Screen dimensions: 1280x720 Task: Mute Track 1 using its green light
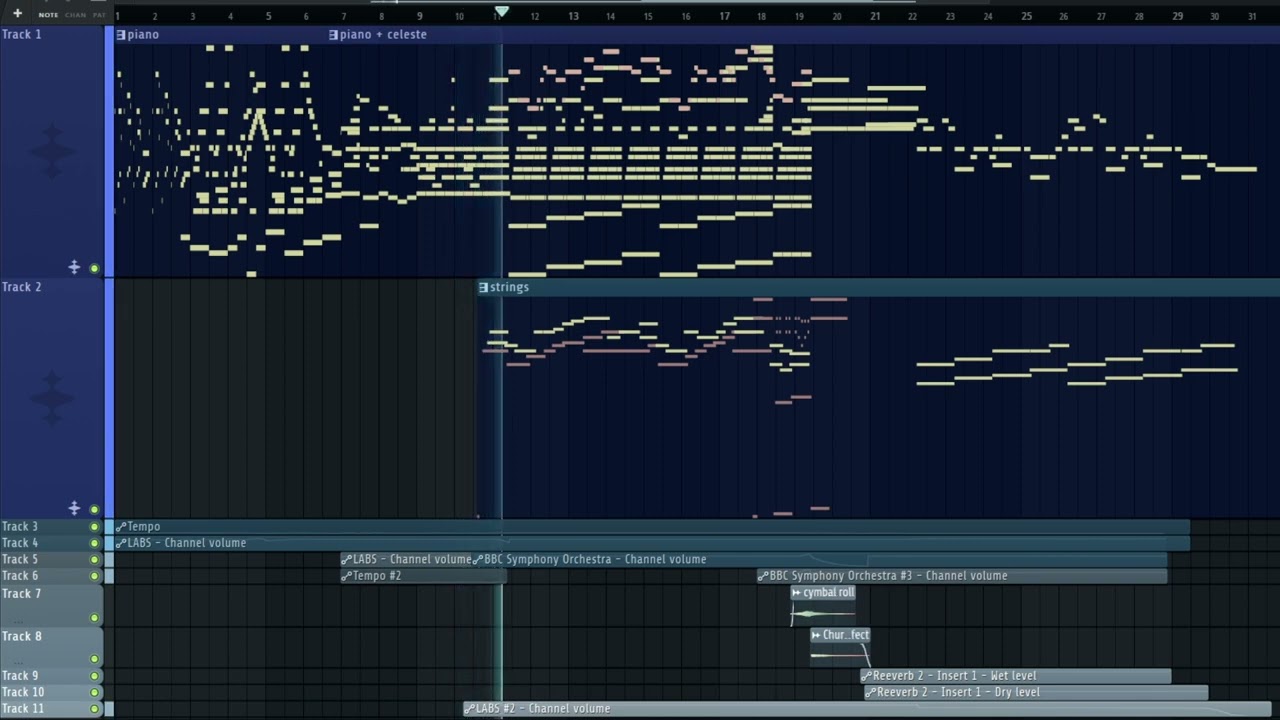[95, 268]
